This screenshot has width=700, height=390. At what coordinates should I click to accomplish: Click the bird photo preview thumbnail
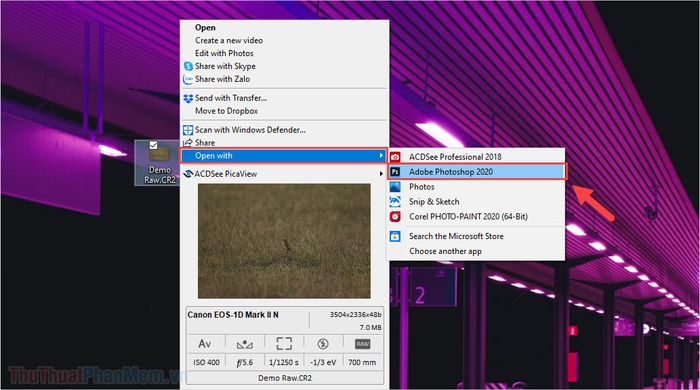coord(284,241)
